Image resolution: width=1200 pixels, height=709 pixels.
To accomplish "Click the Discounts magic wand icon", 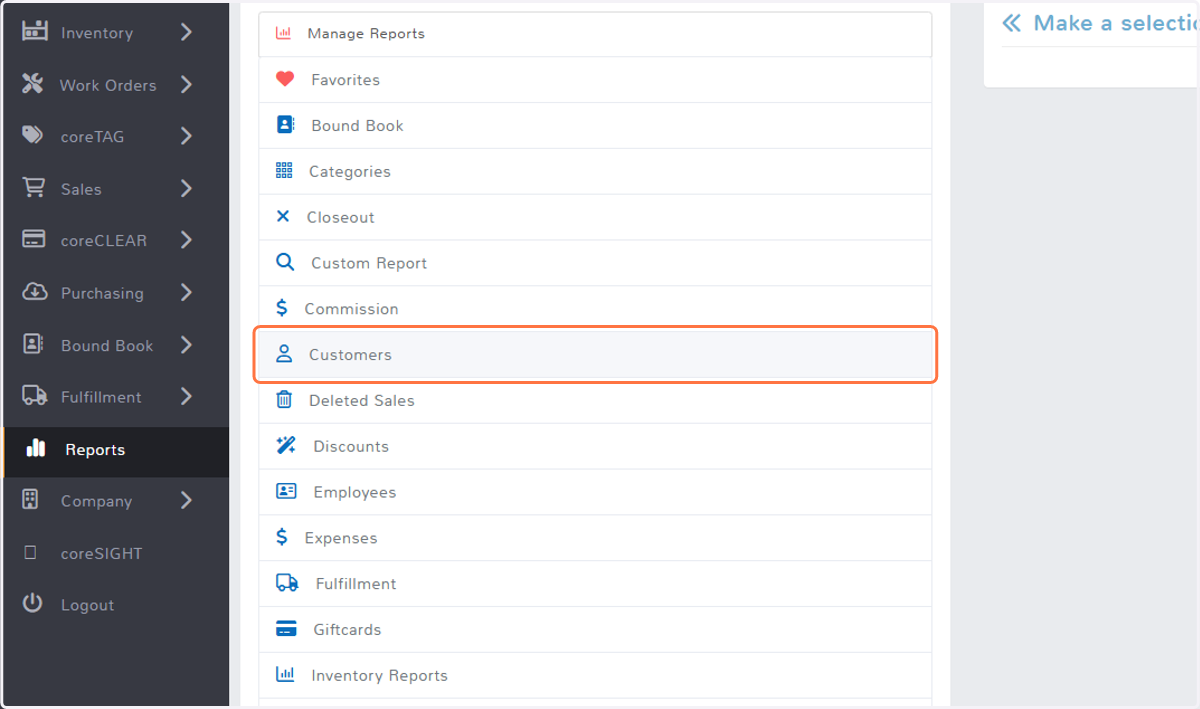I will pos(286,445).
